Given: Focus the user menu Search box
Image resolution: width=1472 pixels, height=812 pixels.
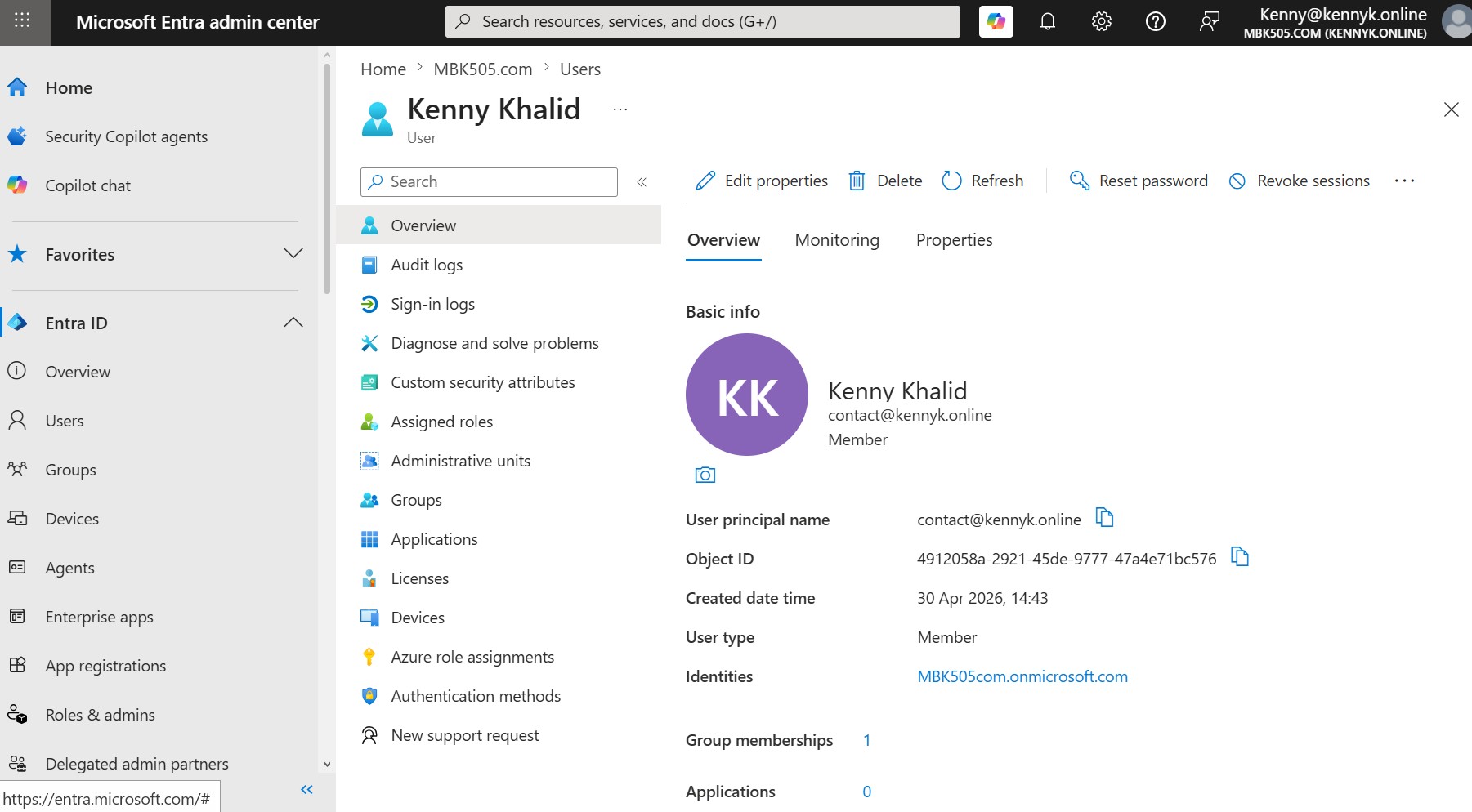Looking at the screenshot, I should coord(489,182).
